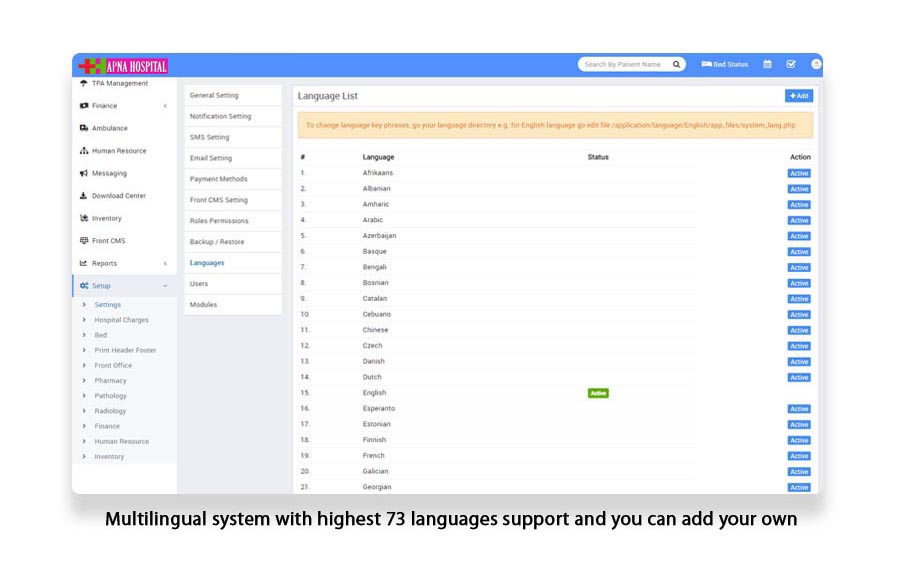Activate the Arabic language
Screen dimensions: 900x572
coord(799,220)
